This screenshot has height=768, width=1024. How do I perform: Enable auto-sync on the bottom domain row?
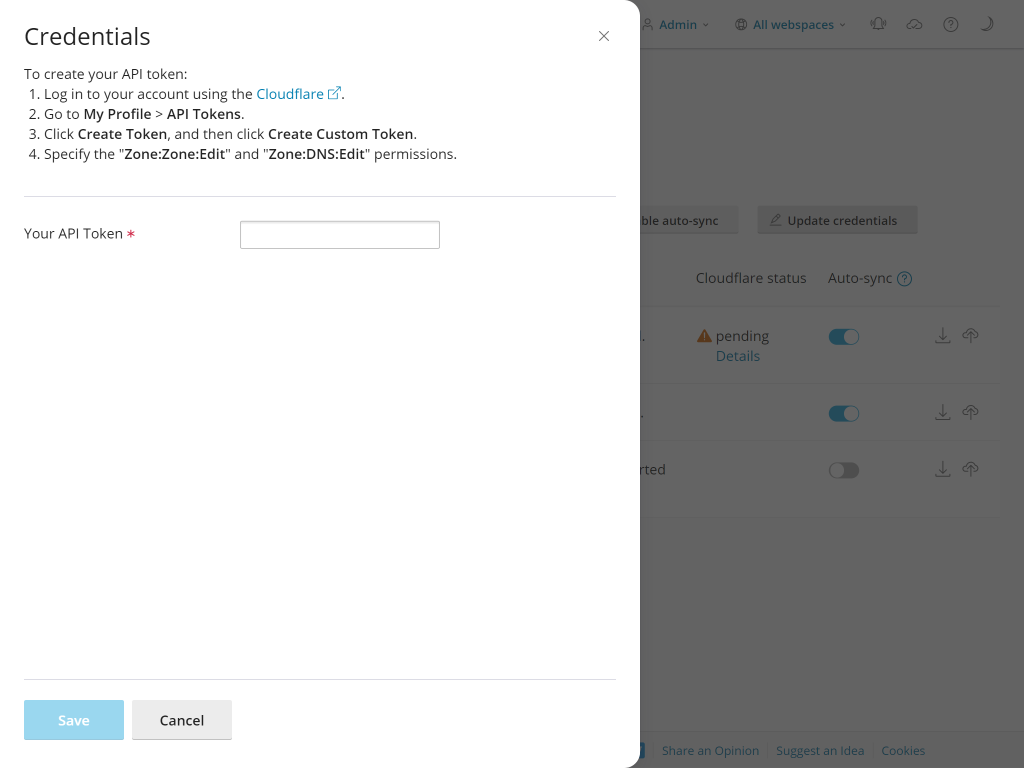[843, 470]
